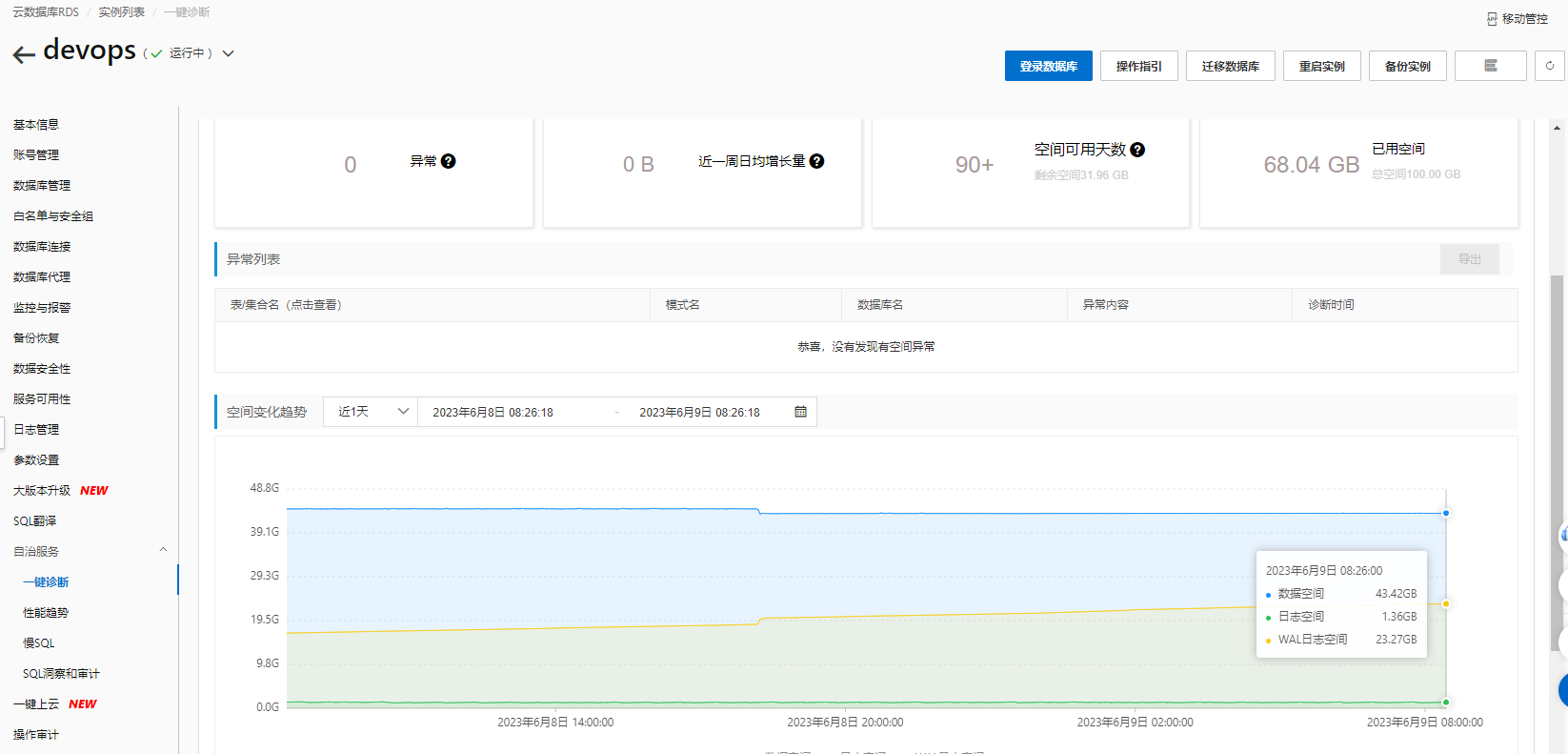Open 操作审计 in sidebar
The height and width of the screenshot is (754, 1568).
click(36, 735)
